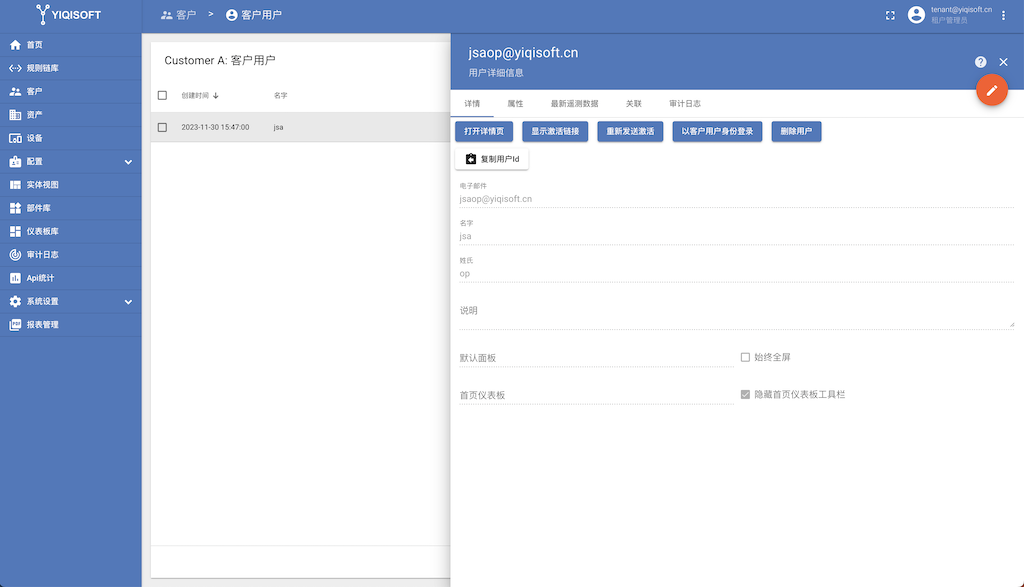Select the jsa user row checkbox
The image size is (1024, 587).
coord(162,127)
